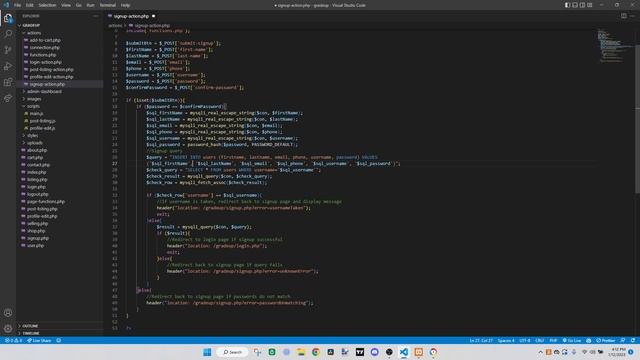Image resolution: width=640 pixels, height=360 pixels.
Task: Open login-action.php in explorer
Action: [60, 62]
